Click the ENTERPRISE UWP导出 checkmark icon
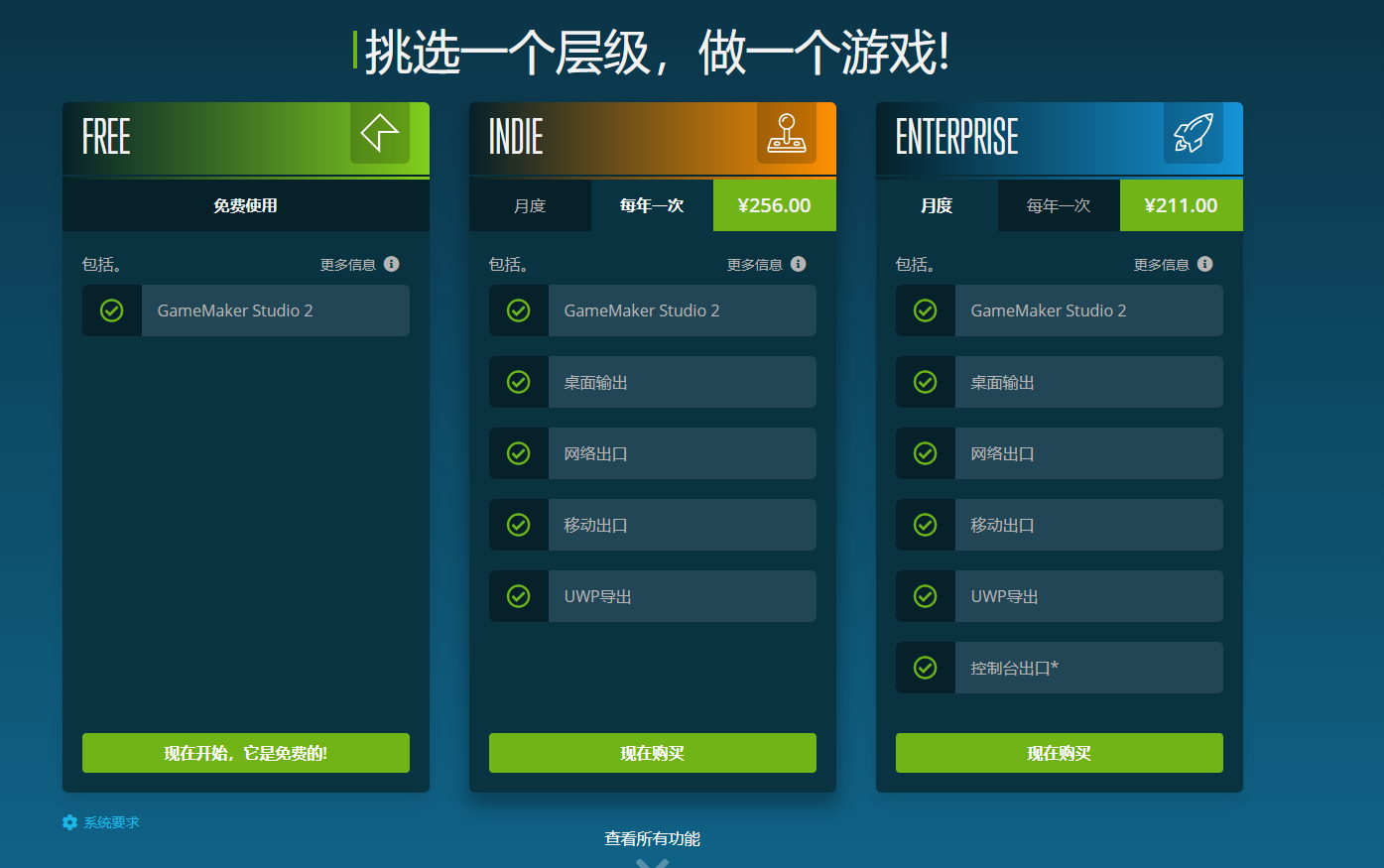1384x868 pixels. [926, 596]
